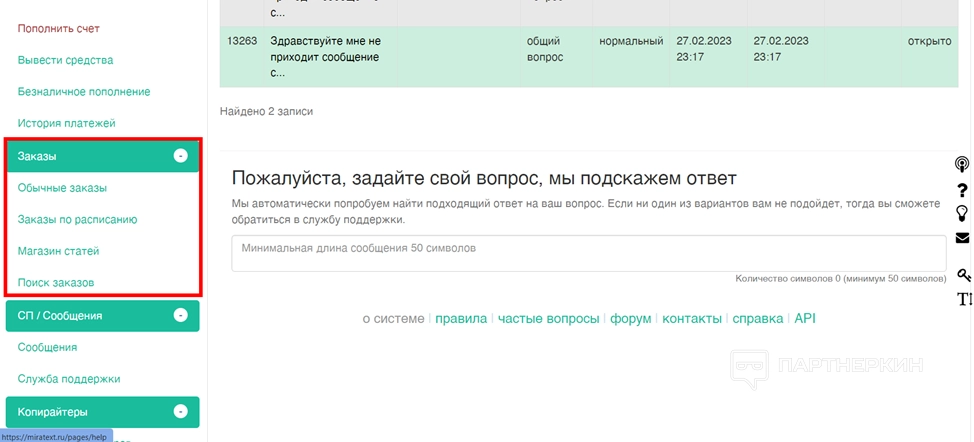Collapse the Копирайтеры section

click(180, 412)
